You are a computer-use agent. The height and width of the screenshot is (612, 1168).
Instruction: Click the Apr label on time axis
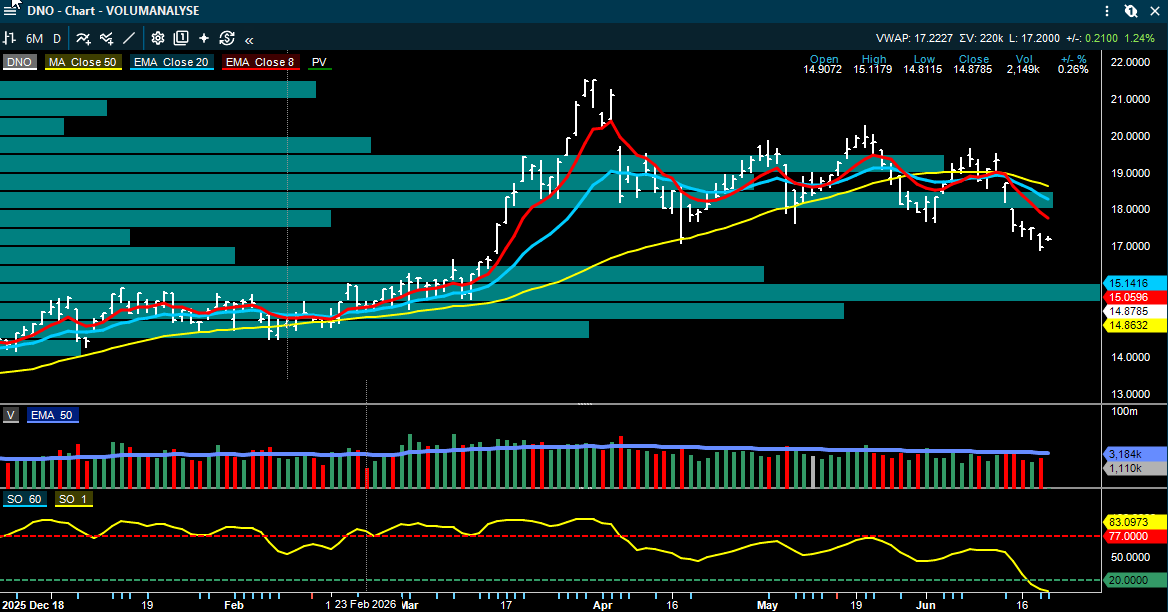[603, 605]
